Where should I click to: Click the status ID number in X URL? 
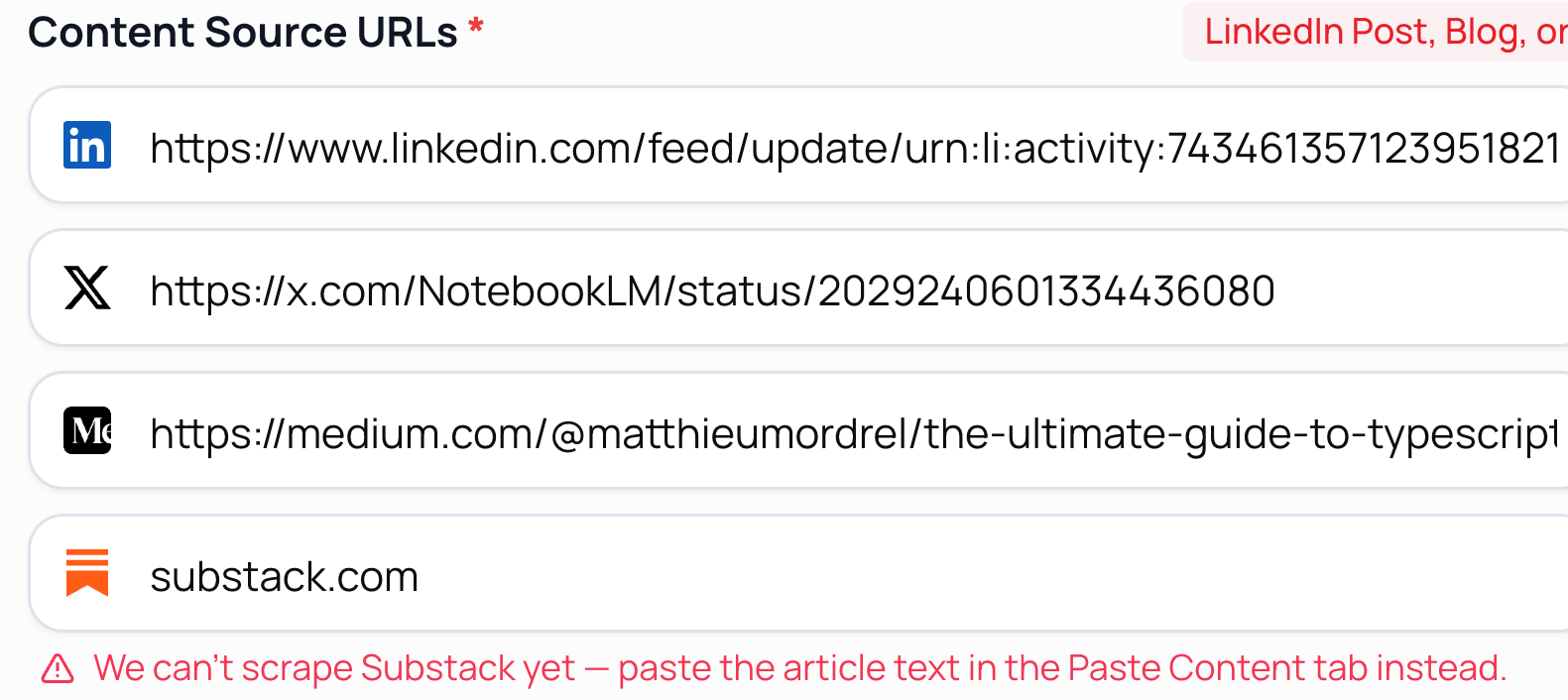pos(1046,292)
